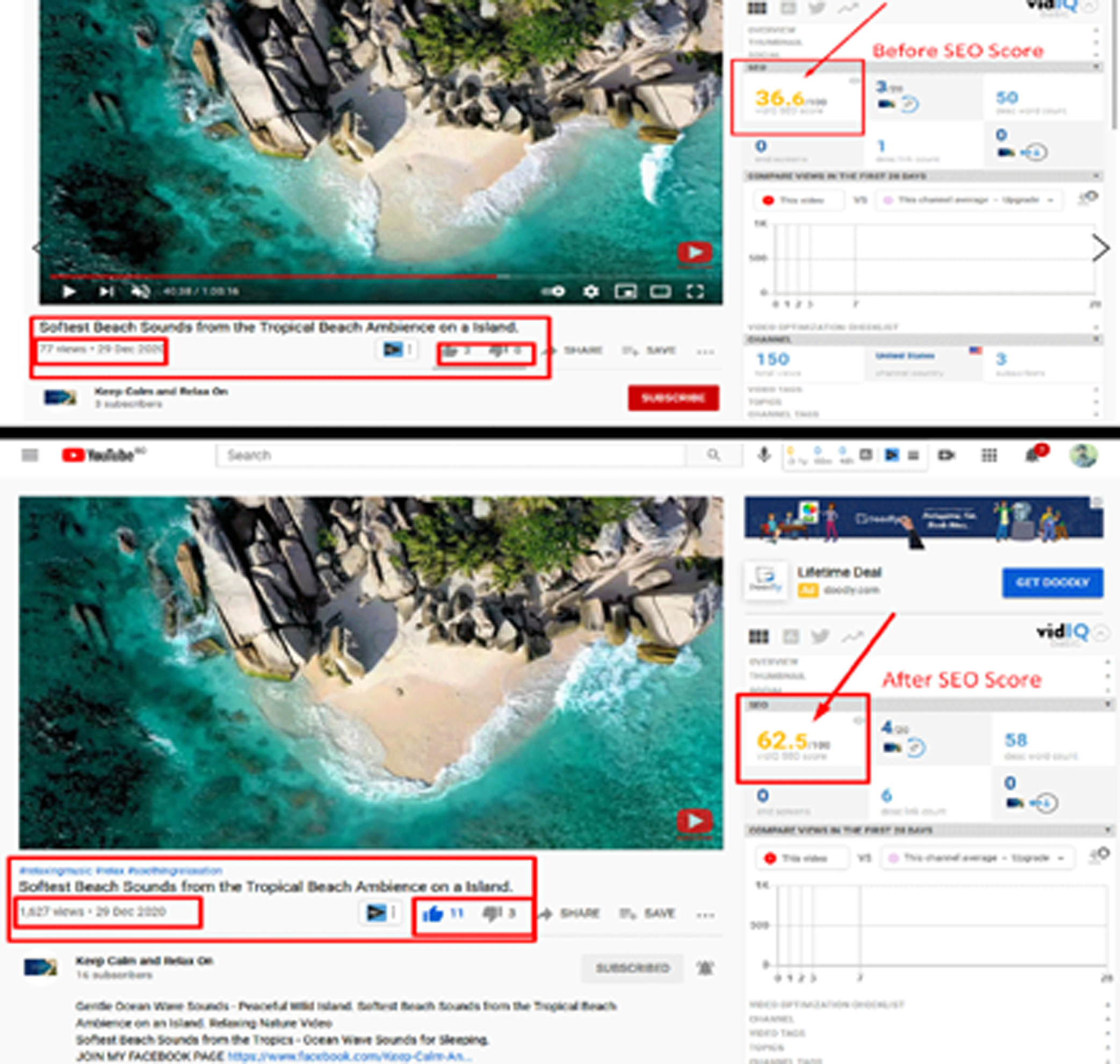The height and width of the screenshot is (1064, 1120).
Task: Click the Create video camera icon
Action: pyautogui.click(x=948, y=455)
